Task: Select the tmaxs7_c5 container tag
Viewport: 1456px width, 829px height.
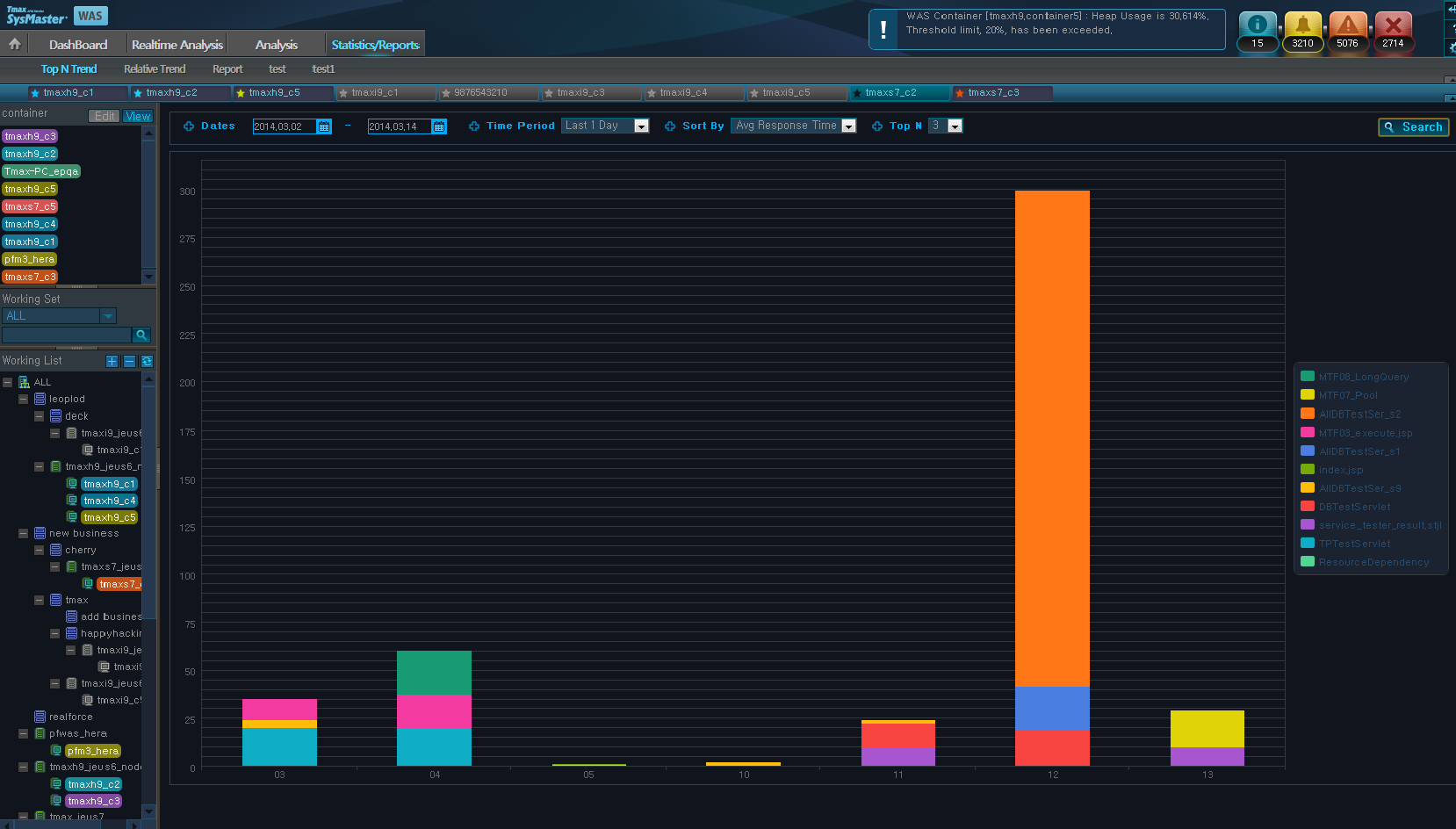Action: (30, 206)
